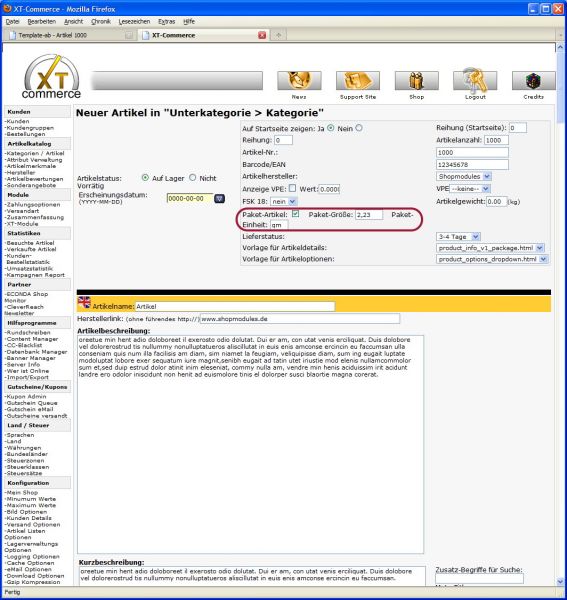Open the Datei menu

tap(12, 21)
